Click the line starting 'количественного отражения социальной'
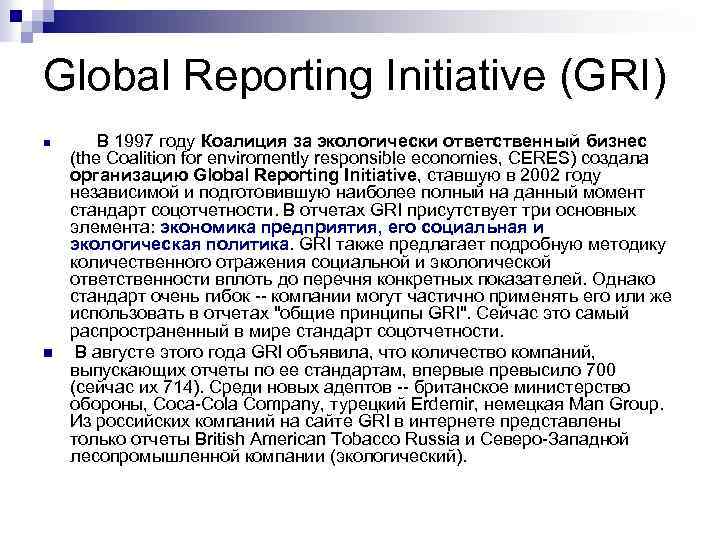Screen dimensions: 720x540 310,263
